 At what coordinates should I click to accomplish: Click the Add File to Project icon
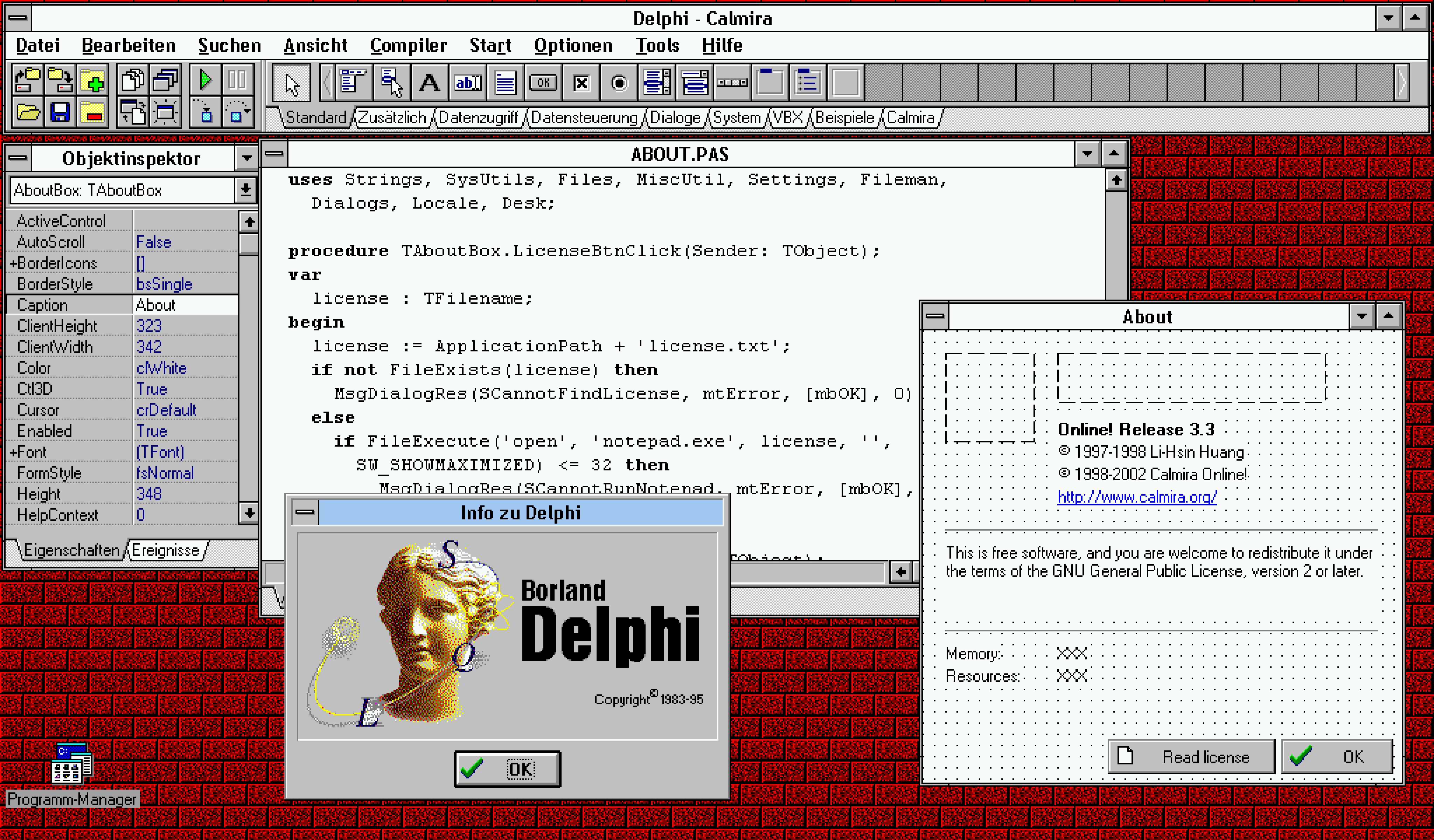point(92,80)
